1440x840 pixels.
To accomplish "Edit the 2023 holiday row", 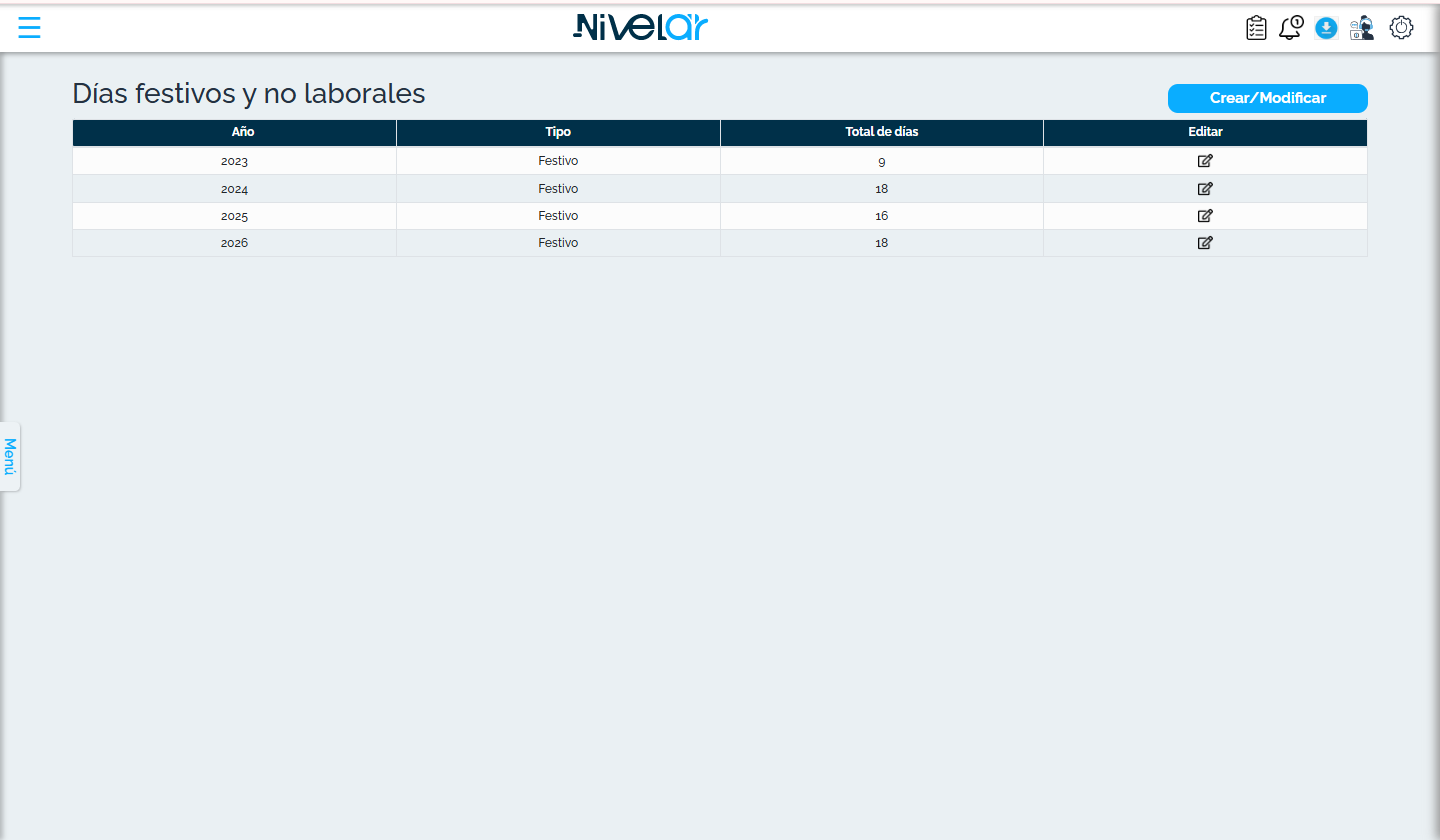I will [1205, 161].
